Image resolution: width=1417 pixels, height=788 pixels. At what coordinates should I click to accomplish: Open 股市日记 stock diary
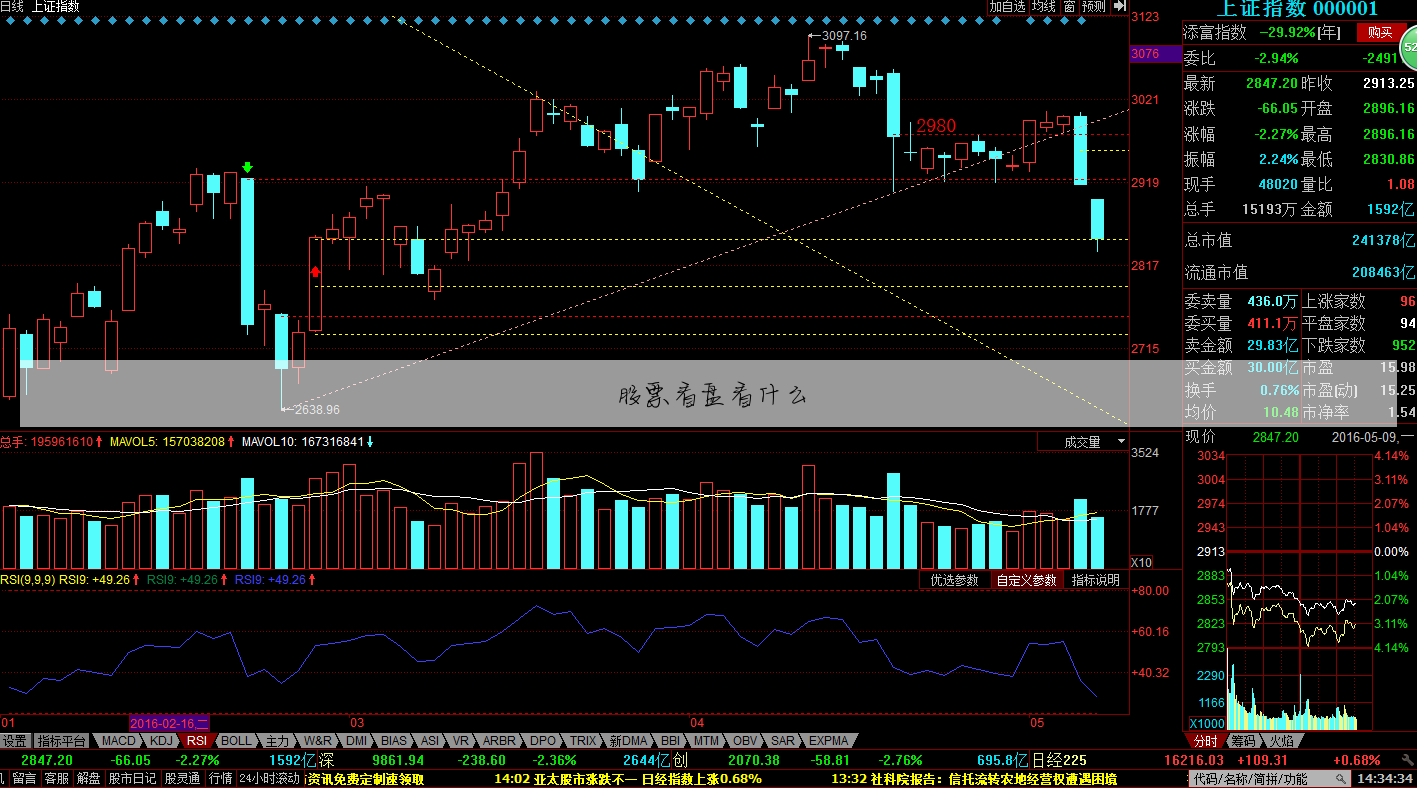[x=133, y=778]
